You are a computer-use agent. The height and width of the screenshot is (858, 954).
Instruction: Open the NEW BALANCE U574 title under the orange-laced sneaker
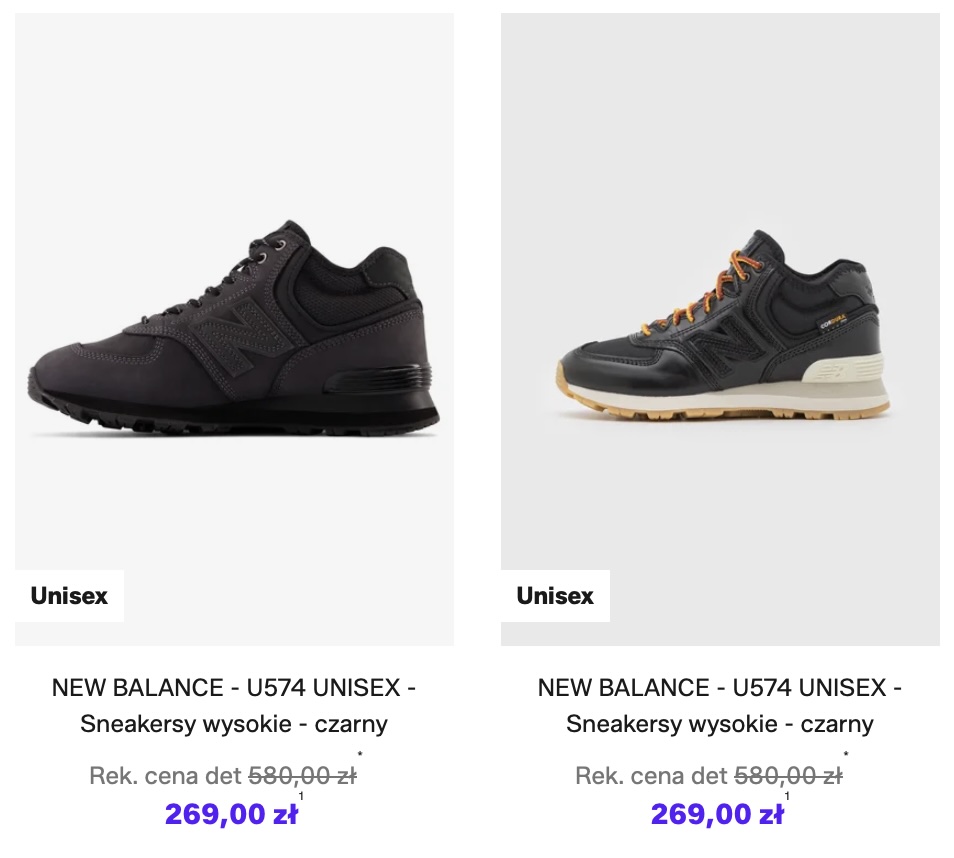pyautogui.click(x=720, y=688)
